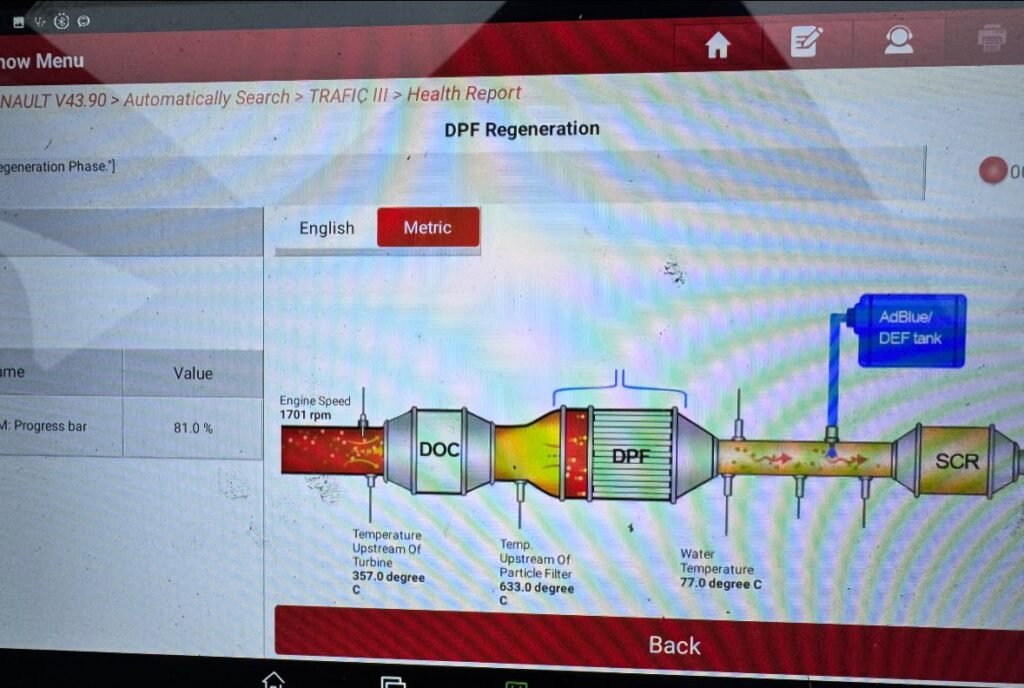Click the 81.0 % progress value

click(192, 428)
